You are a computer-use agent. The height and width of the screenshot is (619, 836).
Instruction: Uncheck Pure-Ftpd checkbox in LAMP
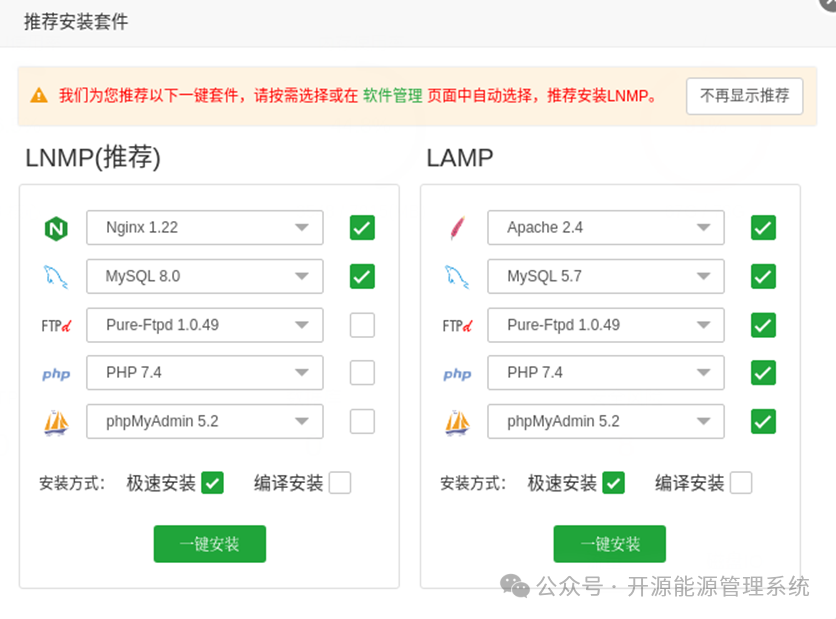tap(763, 325)
